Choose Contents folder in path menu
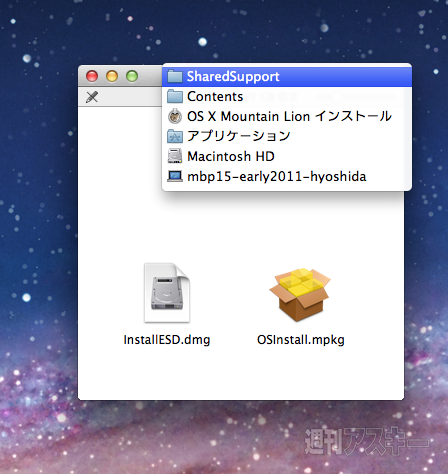The image size is (448, 474). pyautogui.click(x=287, y=97)
